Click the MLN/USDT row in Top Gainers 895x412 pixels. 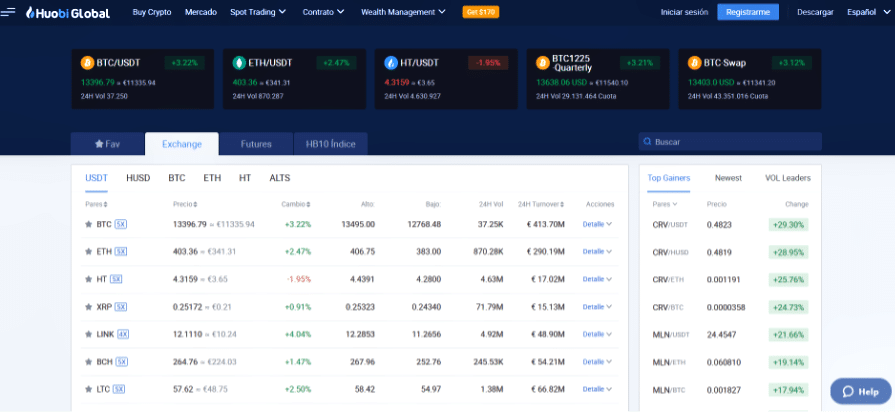click(x=730, y=335)
